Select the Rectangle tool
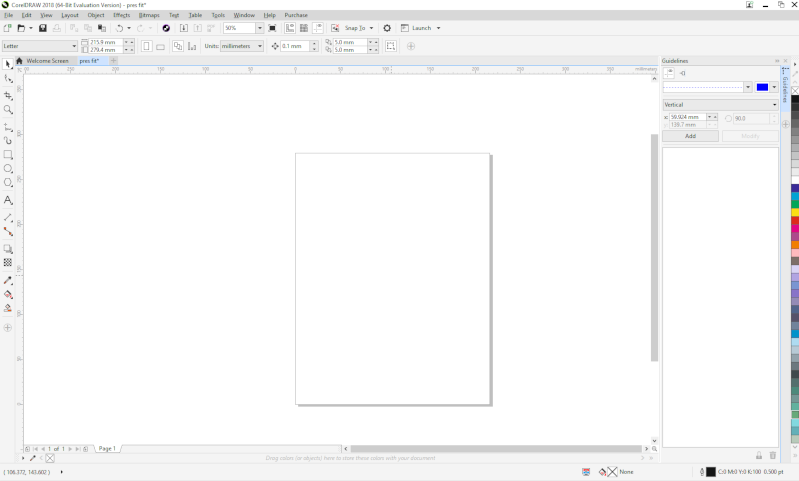This screenshot has height=481, width=799. coord(8,154)
